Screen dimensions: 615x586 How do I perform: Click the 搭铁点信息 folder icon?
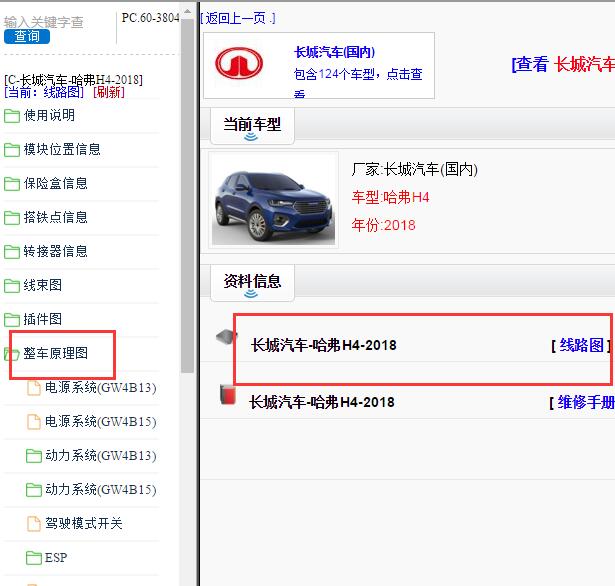(x=12, y=218)
